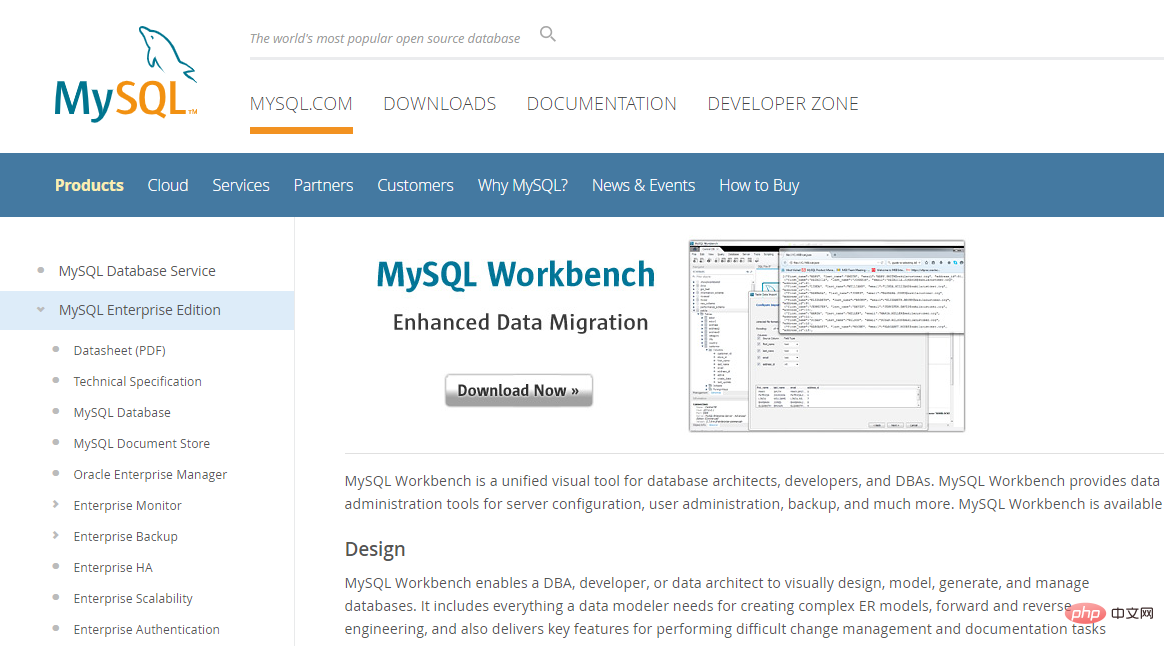The width and height of the screenshot is (1164, 646).
Task: Click the MySQL Workbench screenshot thumbnail
Action: (826, 336)
